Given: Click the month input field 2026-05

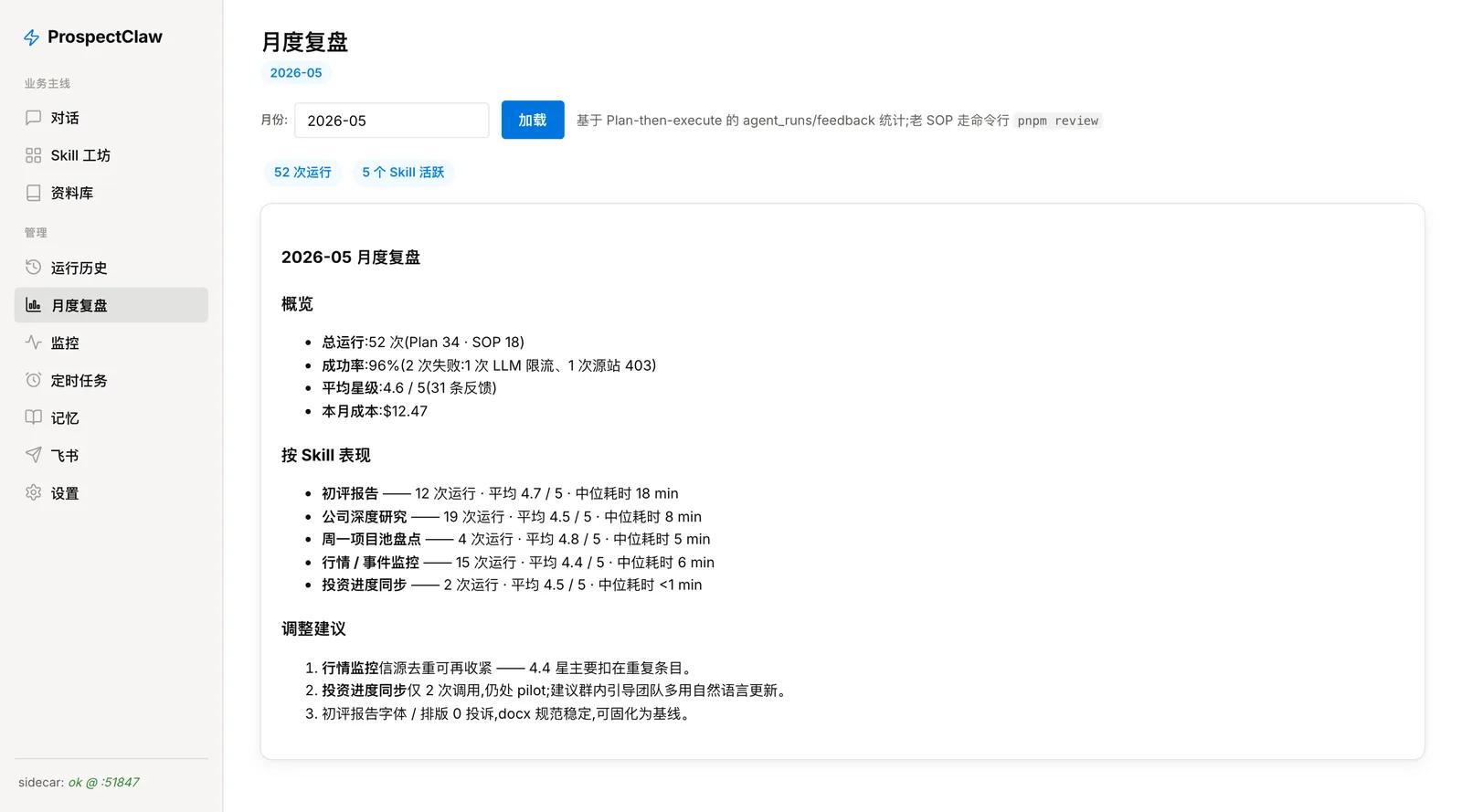Looking at the screenshot, I should click(392, 121).
